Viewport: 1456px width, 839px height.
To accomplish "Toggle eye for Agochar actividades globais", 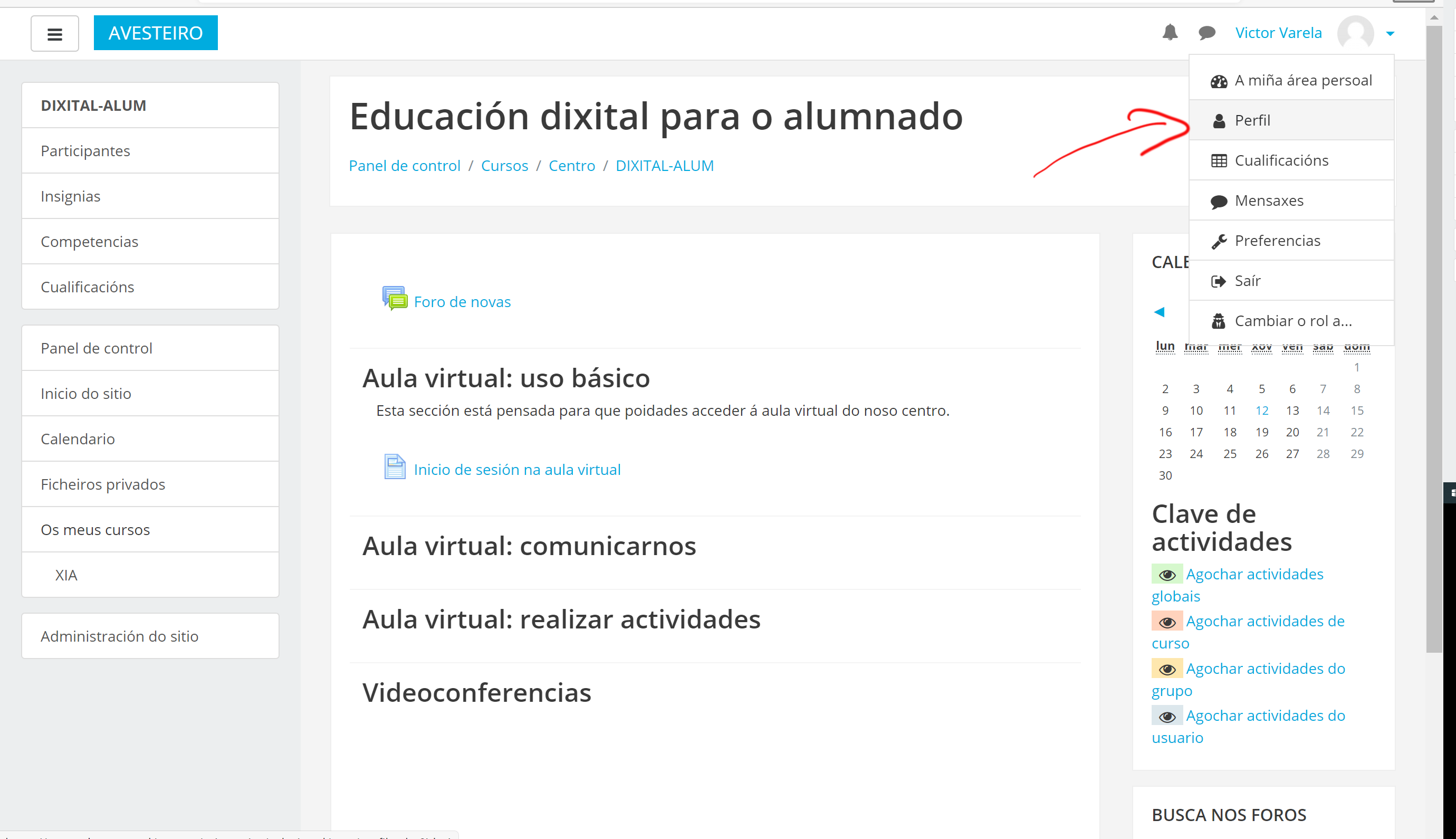I will point(1167,575).
